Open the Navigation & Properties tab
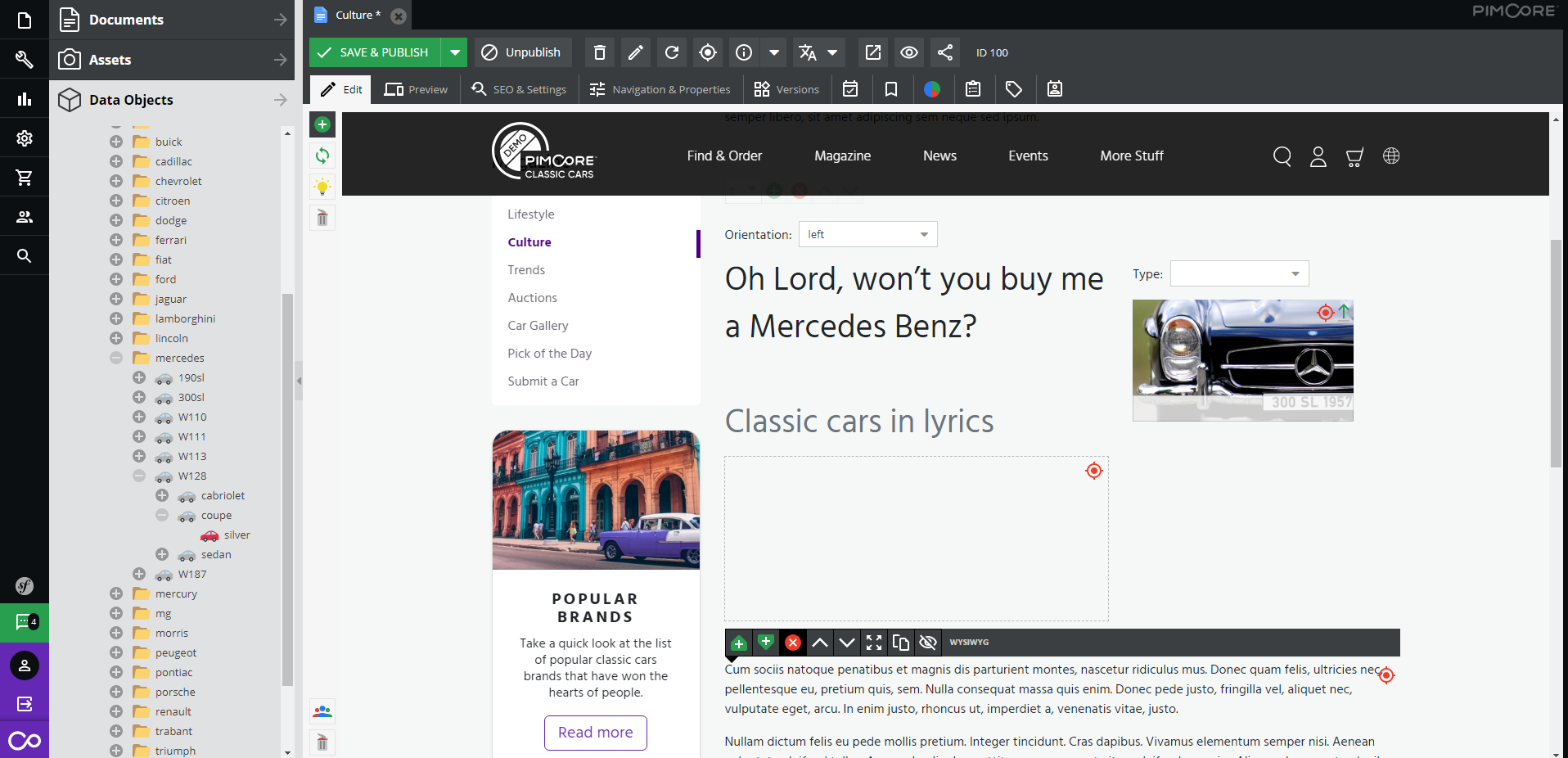 pyautogui.click(x=660, y=89)
